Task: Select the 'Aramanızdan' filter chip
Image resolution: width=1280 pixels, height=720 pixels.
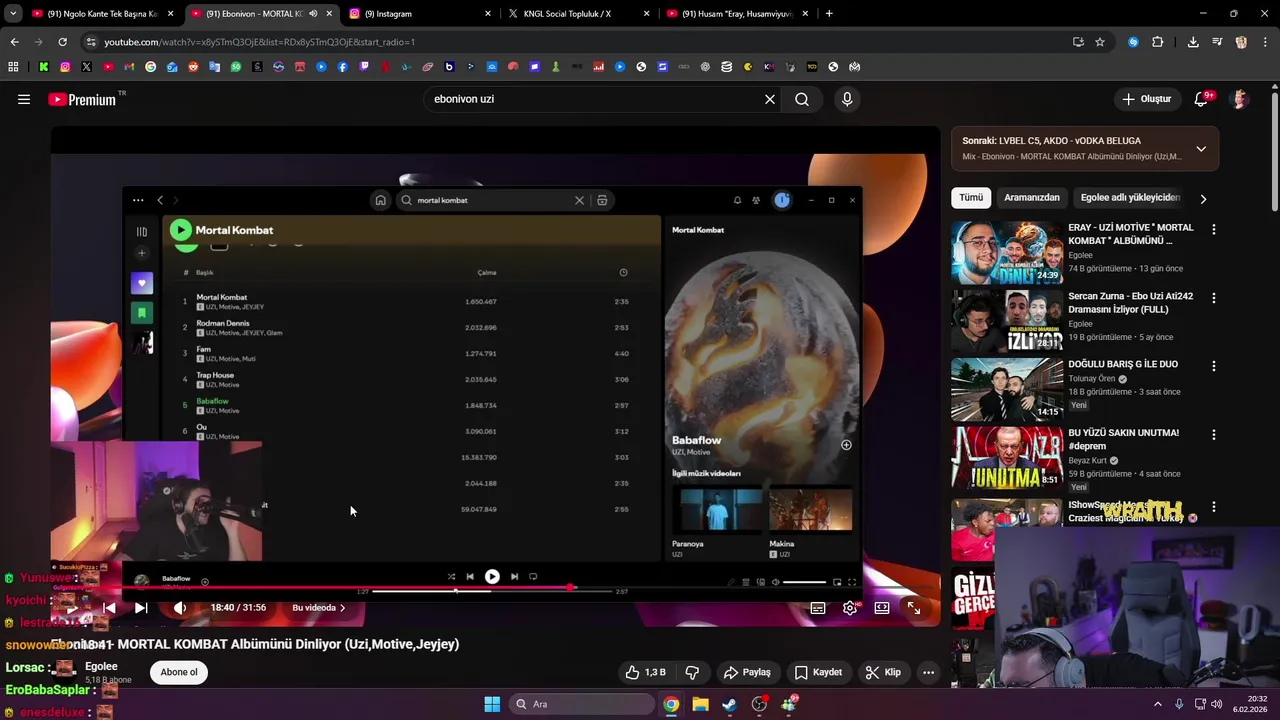Action: coord(1032,198)
